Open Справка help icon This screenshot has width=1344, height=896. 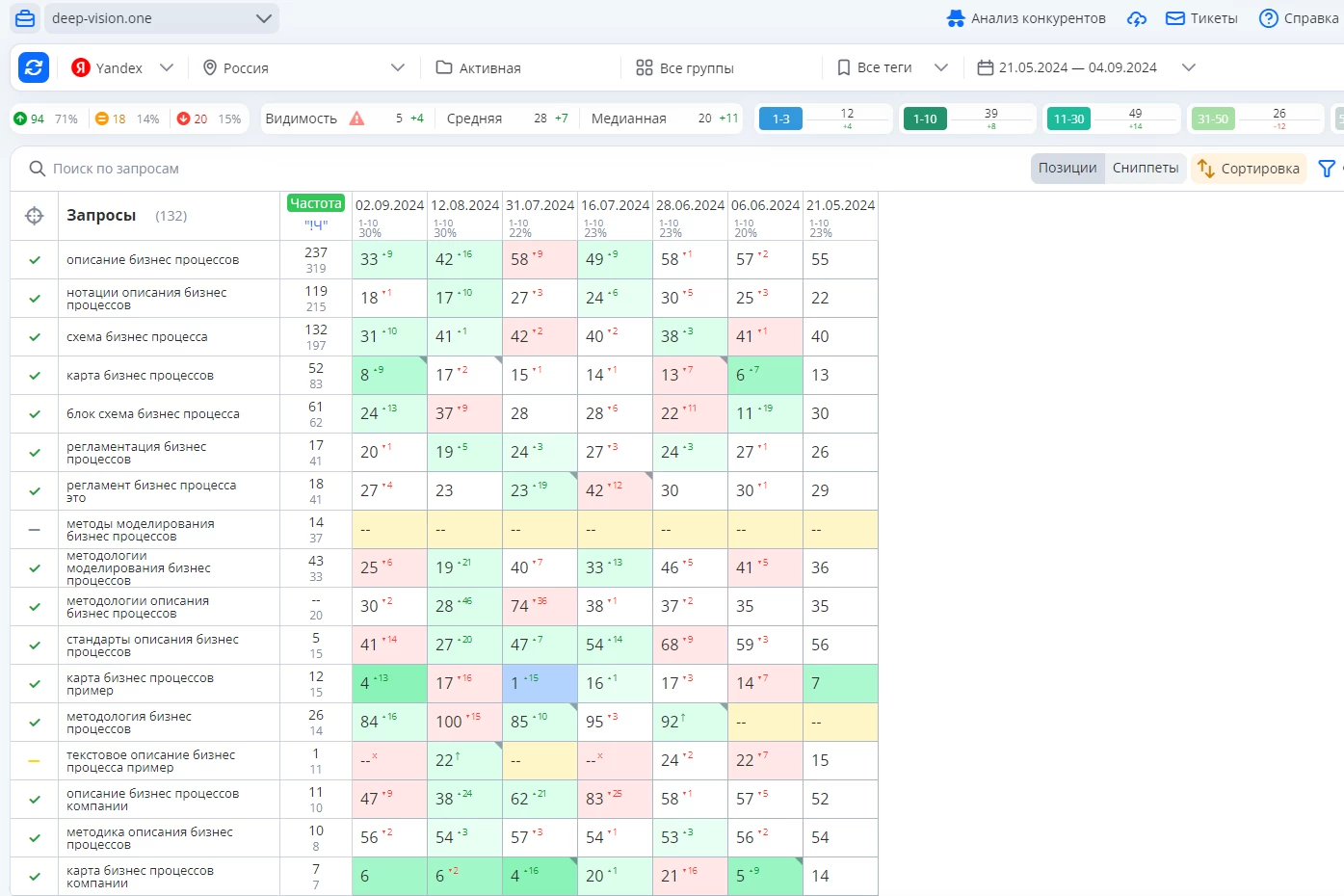tap(1269, 18)
